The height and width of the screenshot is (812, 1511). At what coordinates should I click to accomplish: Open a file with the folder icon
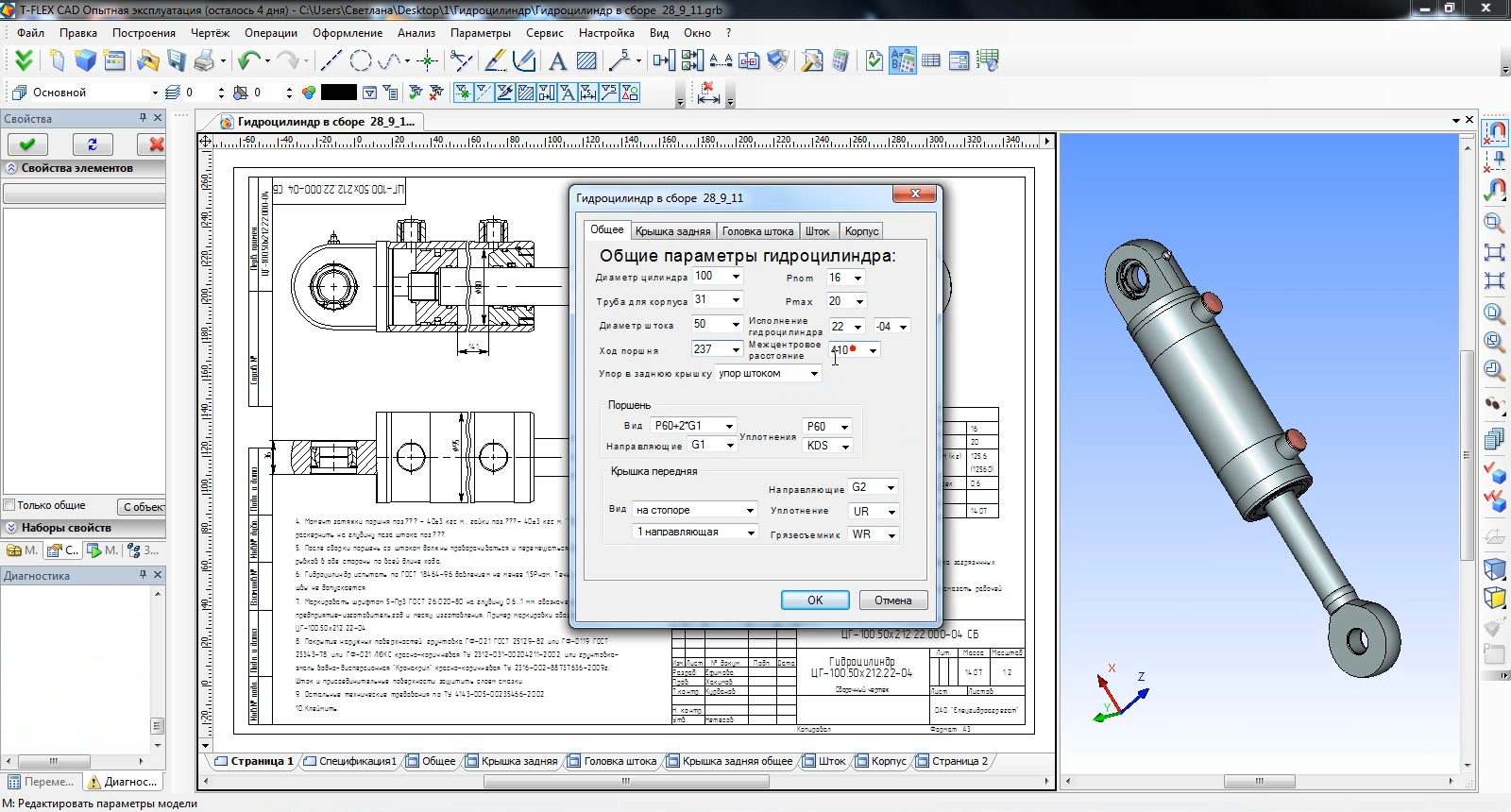click(147, 60)
